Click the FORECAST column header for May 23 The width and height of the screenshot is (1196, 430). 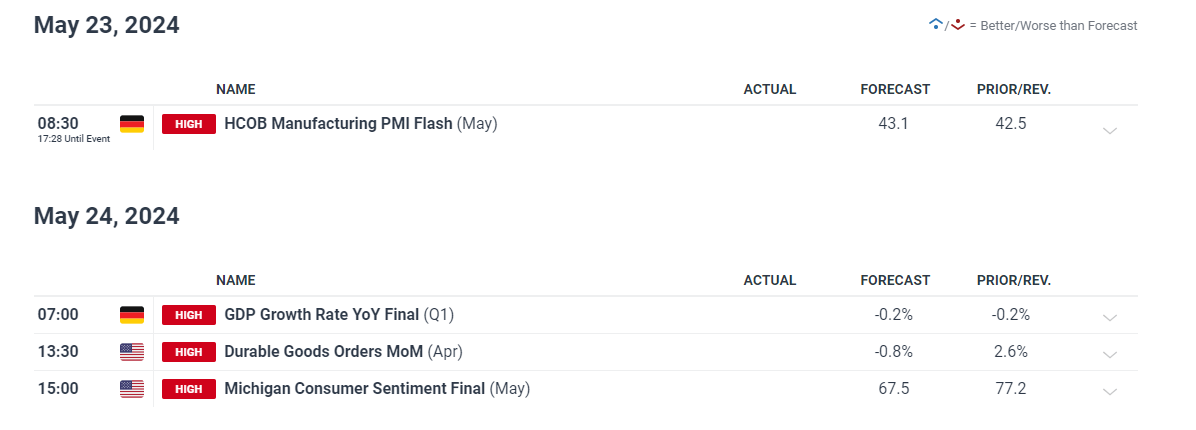895,89
